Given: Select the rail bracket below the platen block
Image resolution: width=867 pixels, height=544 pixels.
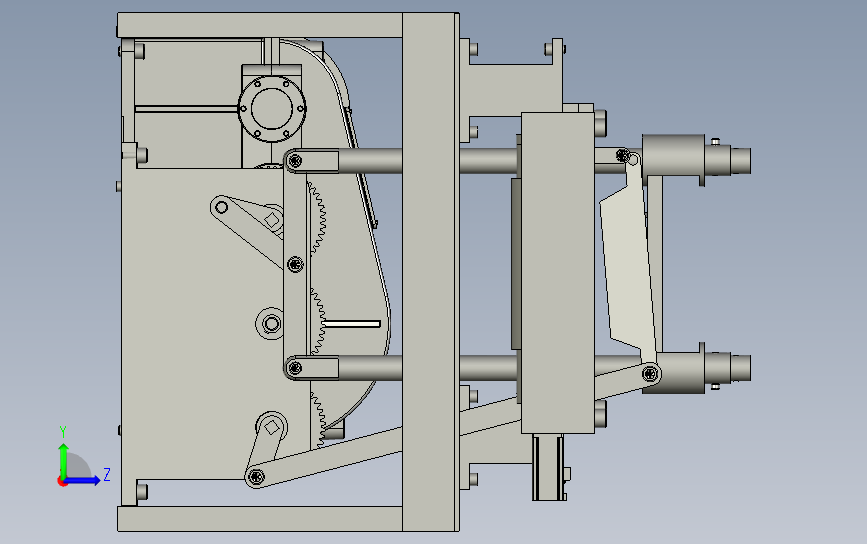Looking at the screenshot, I should coord(549,468).
